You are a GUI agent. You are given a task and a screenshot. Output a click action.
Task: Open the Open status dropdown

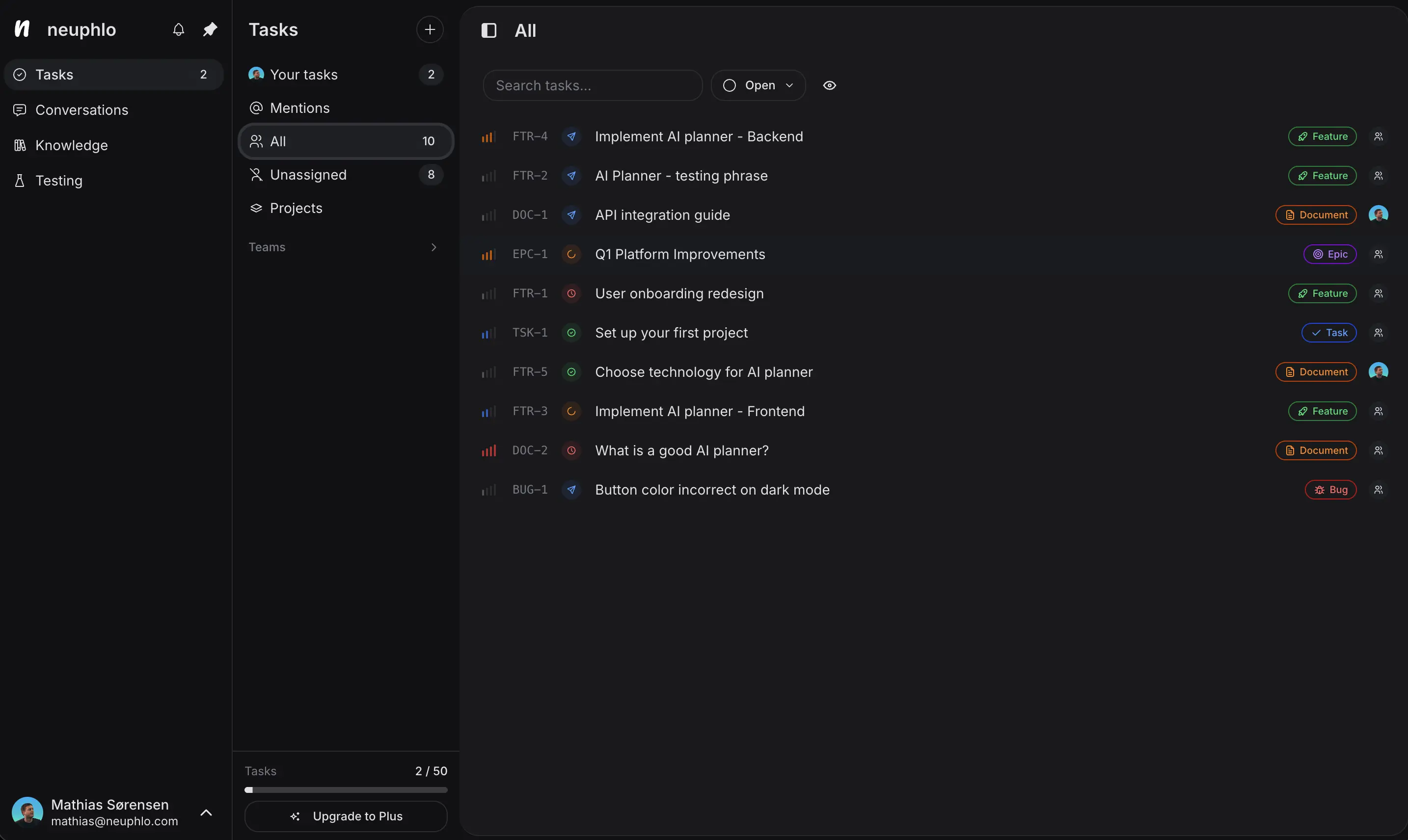tap(758, 85)
